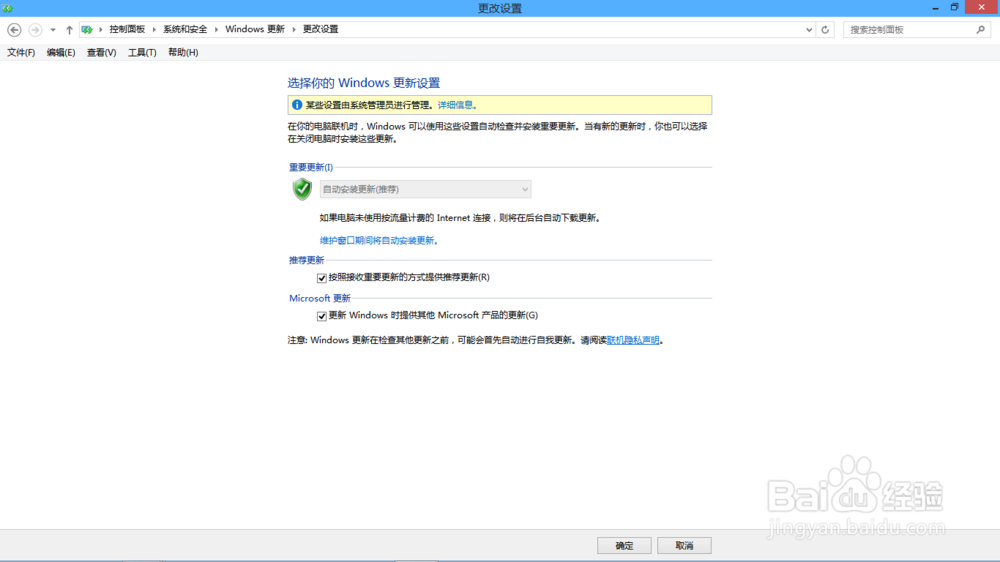This screenshot has height=562, width=1000.
Task: Click the 重要更新(I) section label
Action: 311,167
